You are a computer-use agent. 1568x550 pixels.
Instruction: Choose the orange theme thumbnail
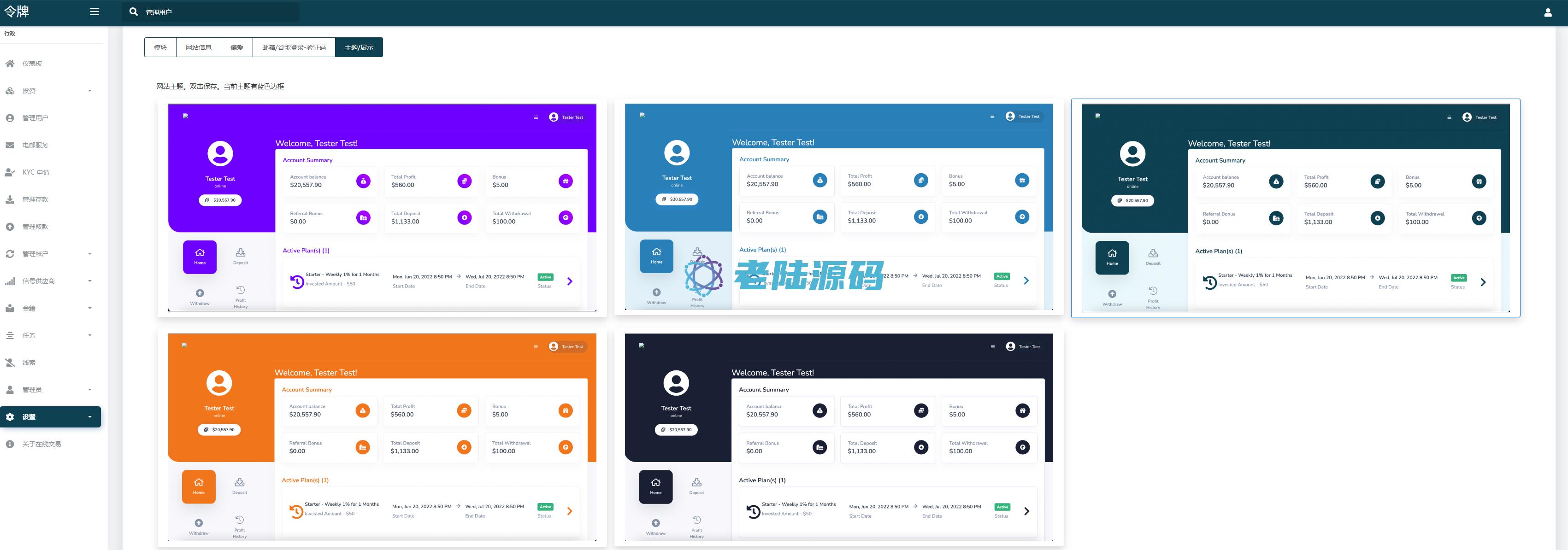[382, 437]
